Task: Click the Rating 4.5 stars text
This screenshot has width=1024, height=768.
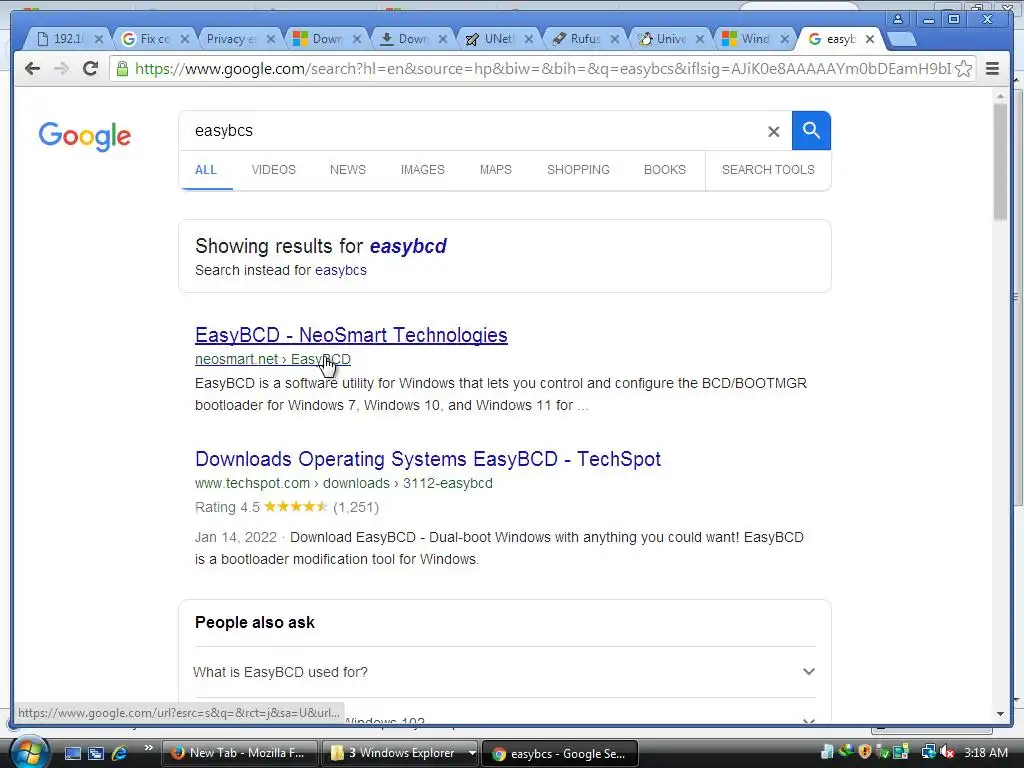Action: click(287, 507)
